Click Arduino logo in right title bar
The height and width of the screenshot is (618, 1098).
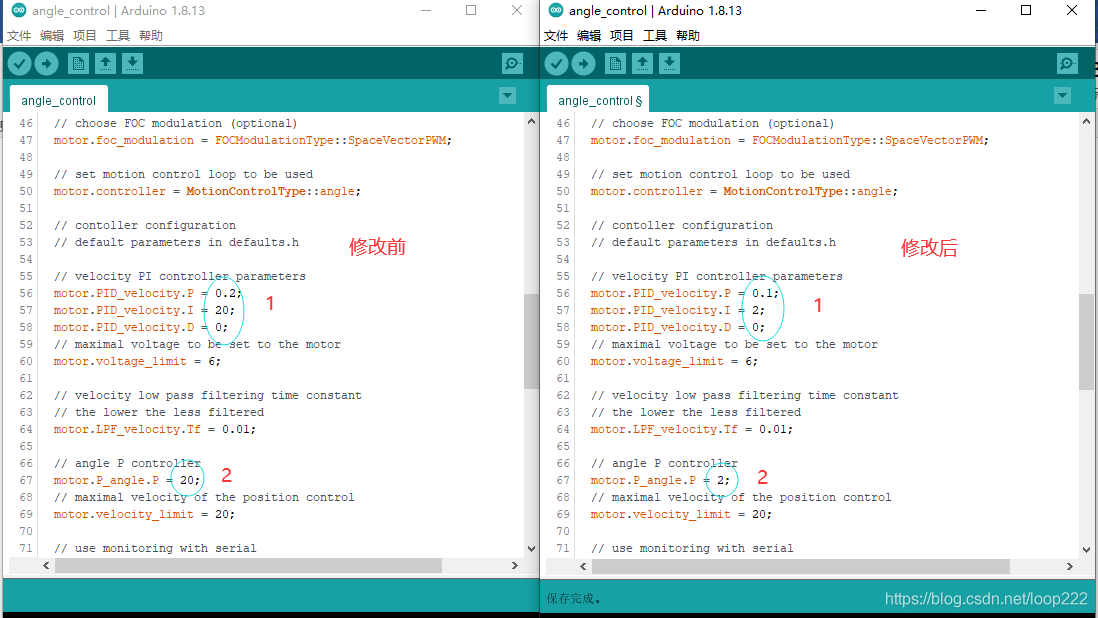tap(556, 10)
